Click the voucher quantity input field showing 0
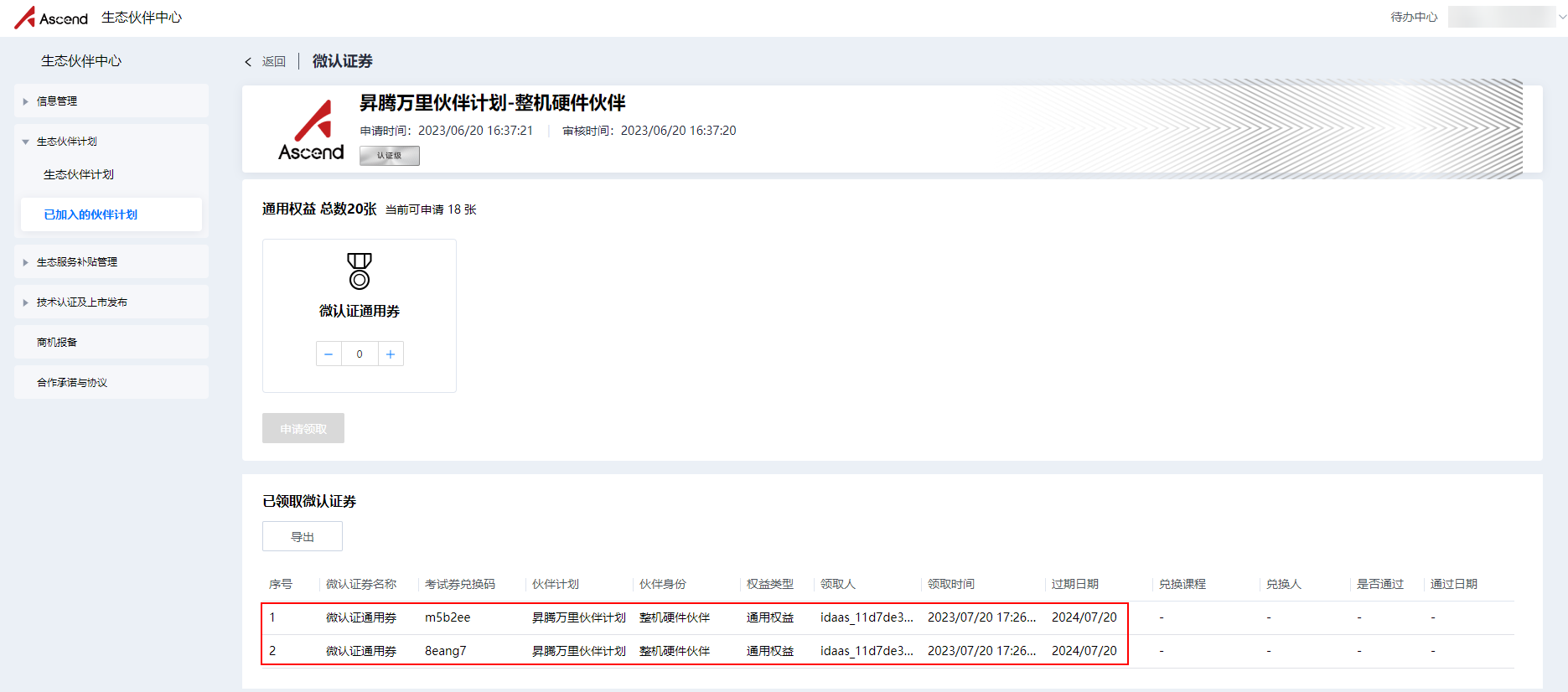Image resolution: width=1568 pixels, height=692 pixels. pyautogui.click(x=360, y=354)
